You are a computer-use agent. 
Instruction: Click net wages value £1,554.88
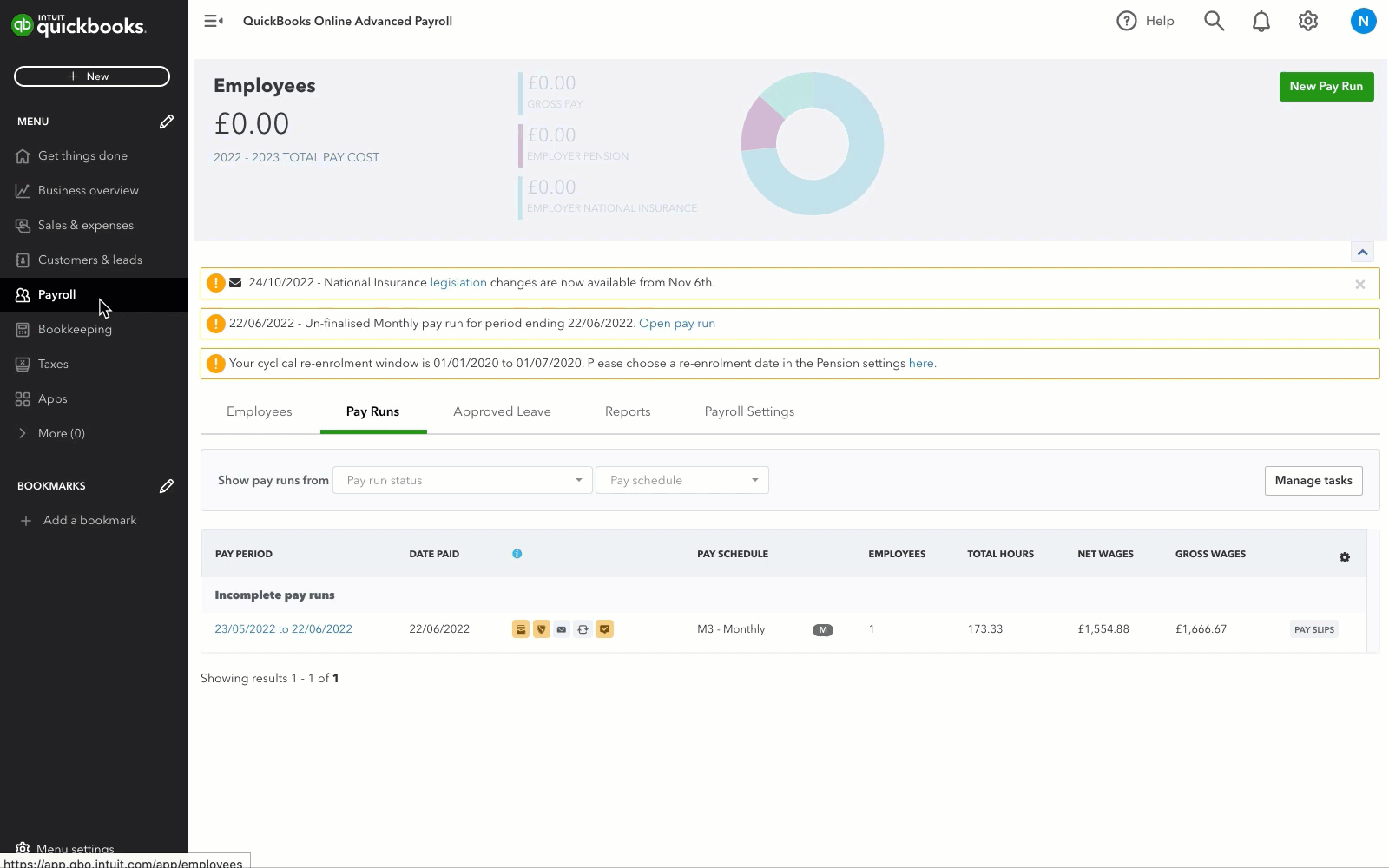pyautogui.click(x=1103, y=629)
